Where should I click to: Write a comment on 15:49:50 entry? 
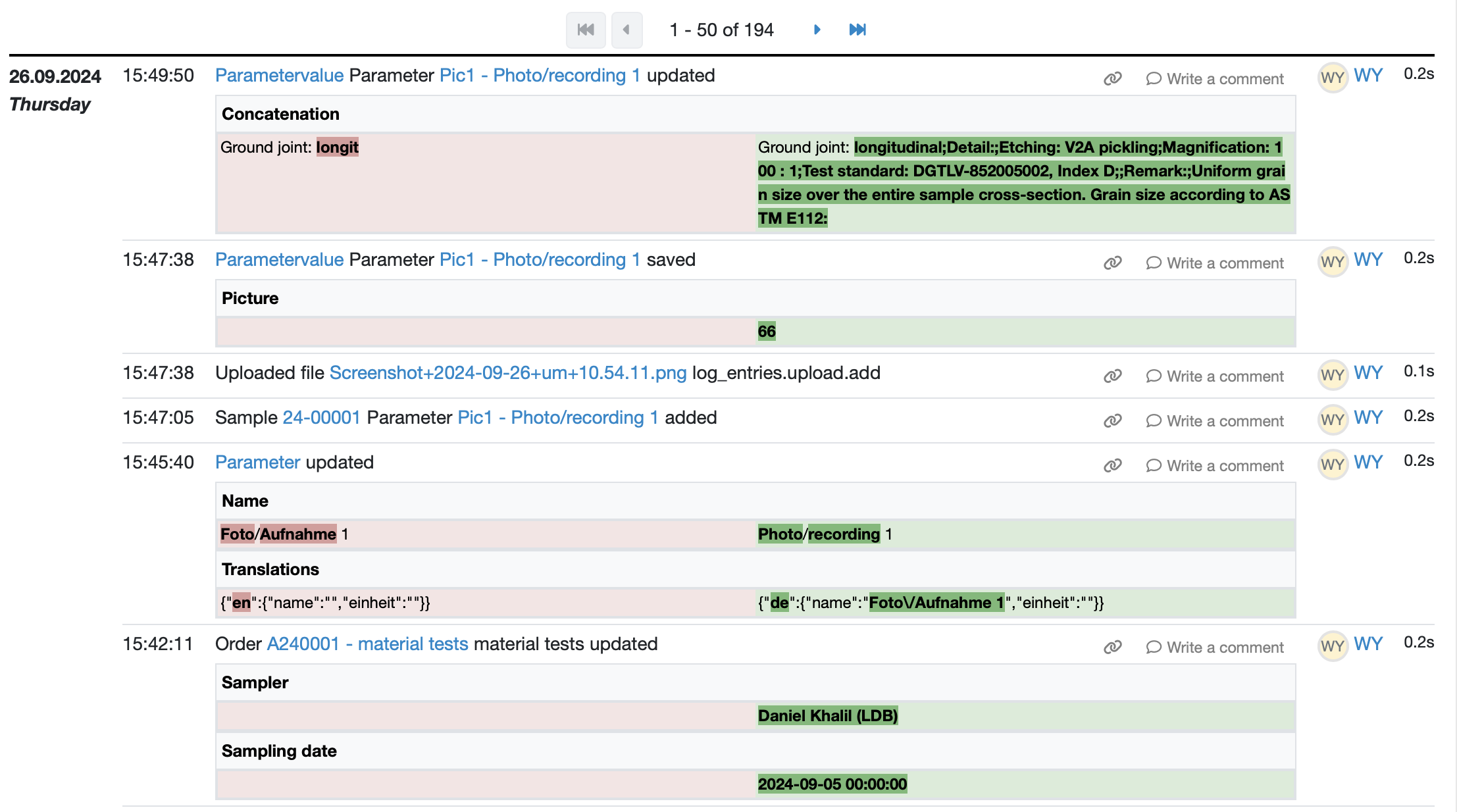1224,79
